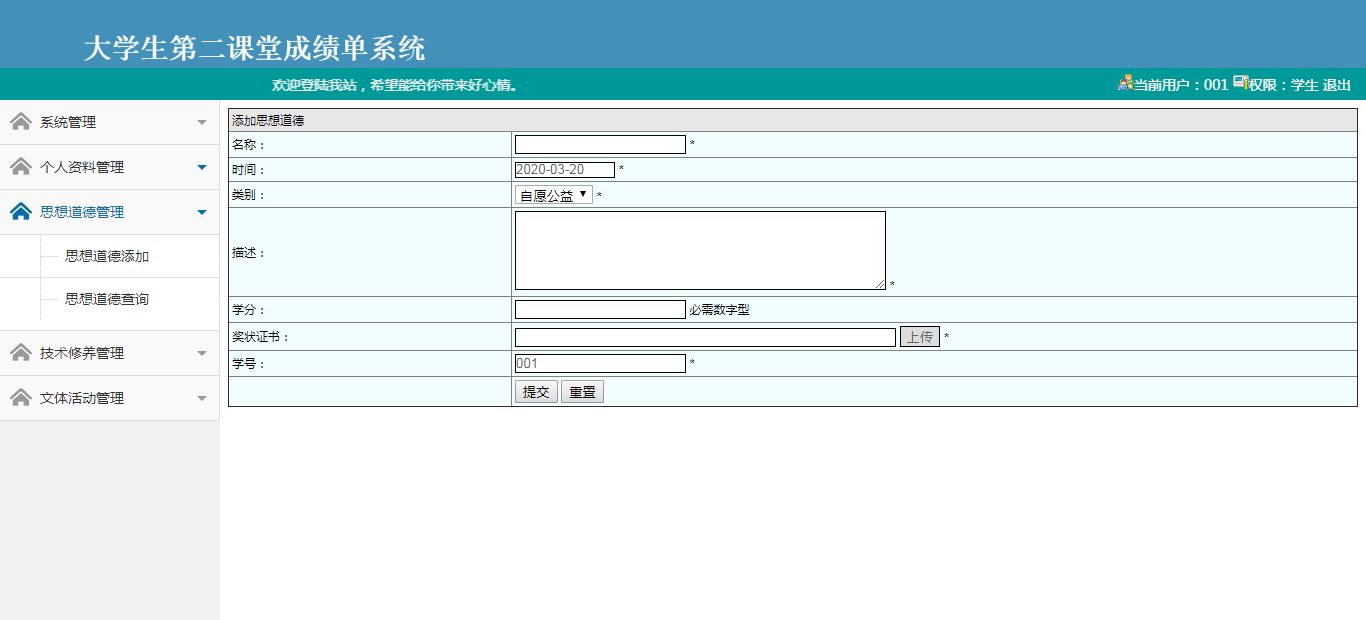The width and height of the screenshot is (1366, 620).
Task: Click the home icon beside 文体活动管理
Action: [20, 397]
